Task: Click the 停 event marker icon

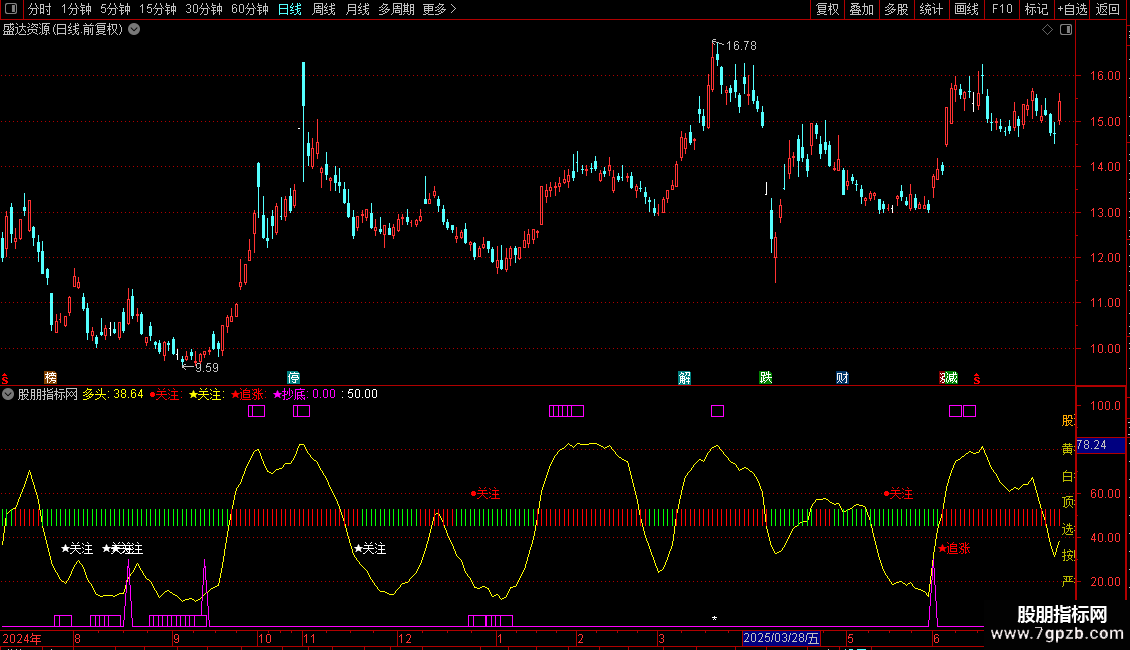Action: pos(293,378)
